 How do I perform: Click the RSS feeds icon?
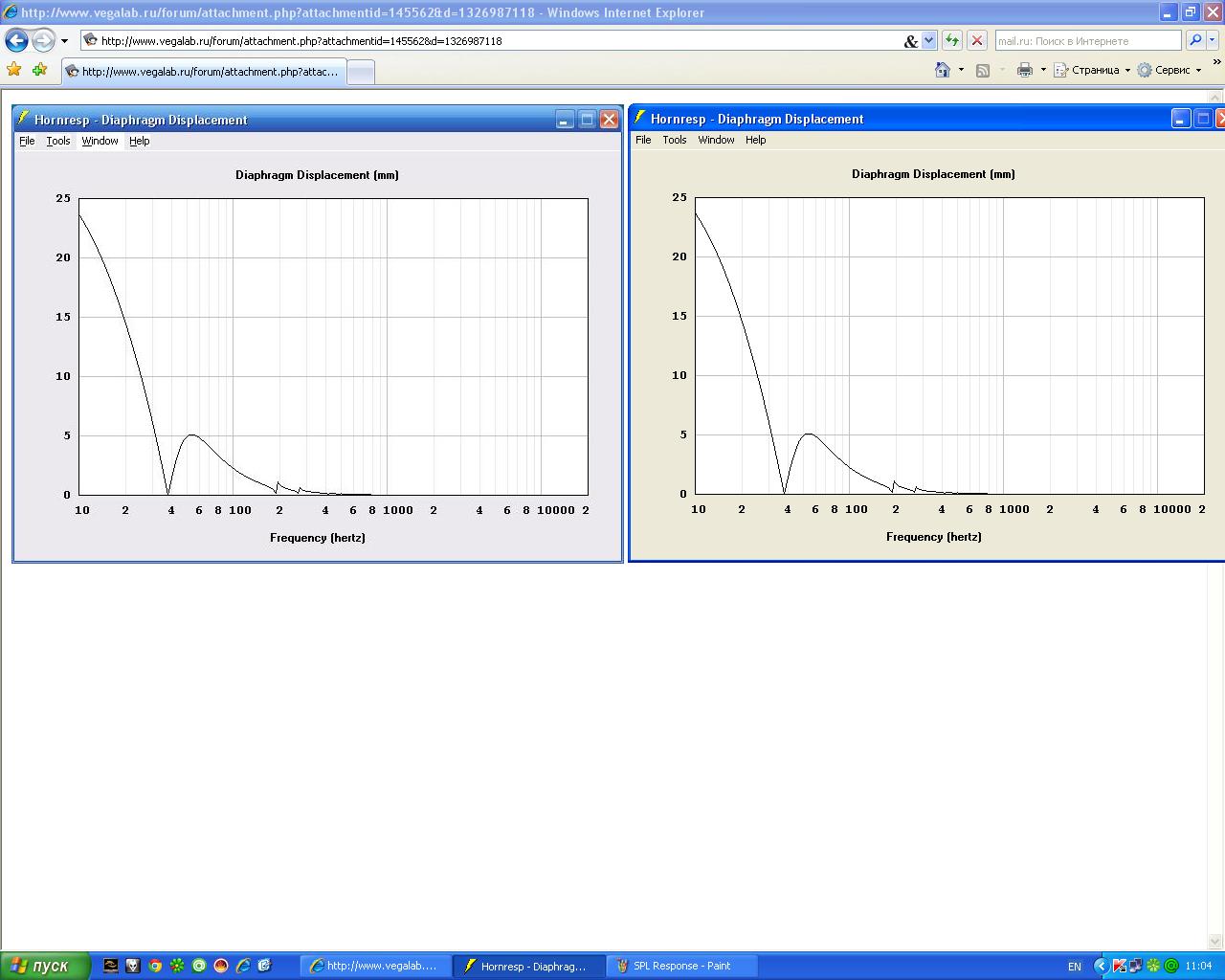(x=982, y=70)
